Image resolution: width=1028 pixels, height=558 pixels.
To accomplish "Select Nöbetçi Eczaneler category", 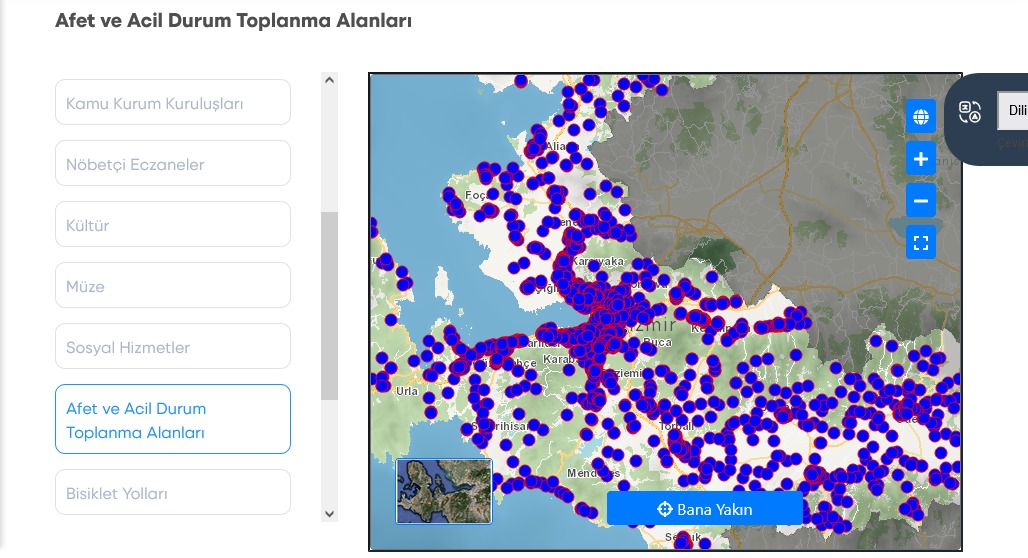I will pyautogui.click(x=173, y=164).
